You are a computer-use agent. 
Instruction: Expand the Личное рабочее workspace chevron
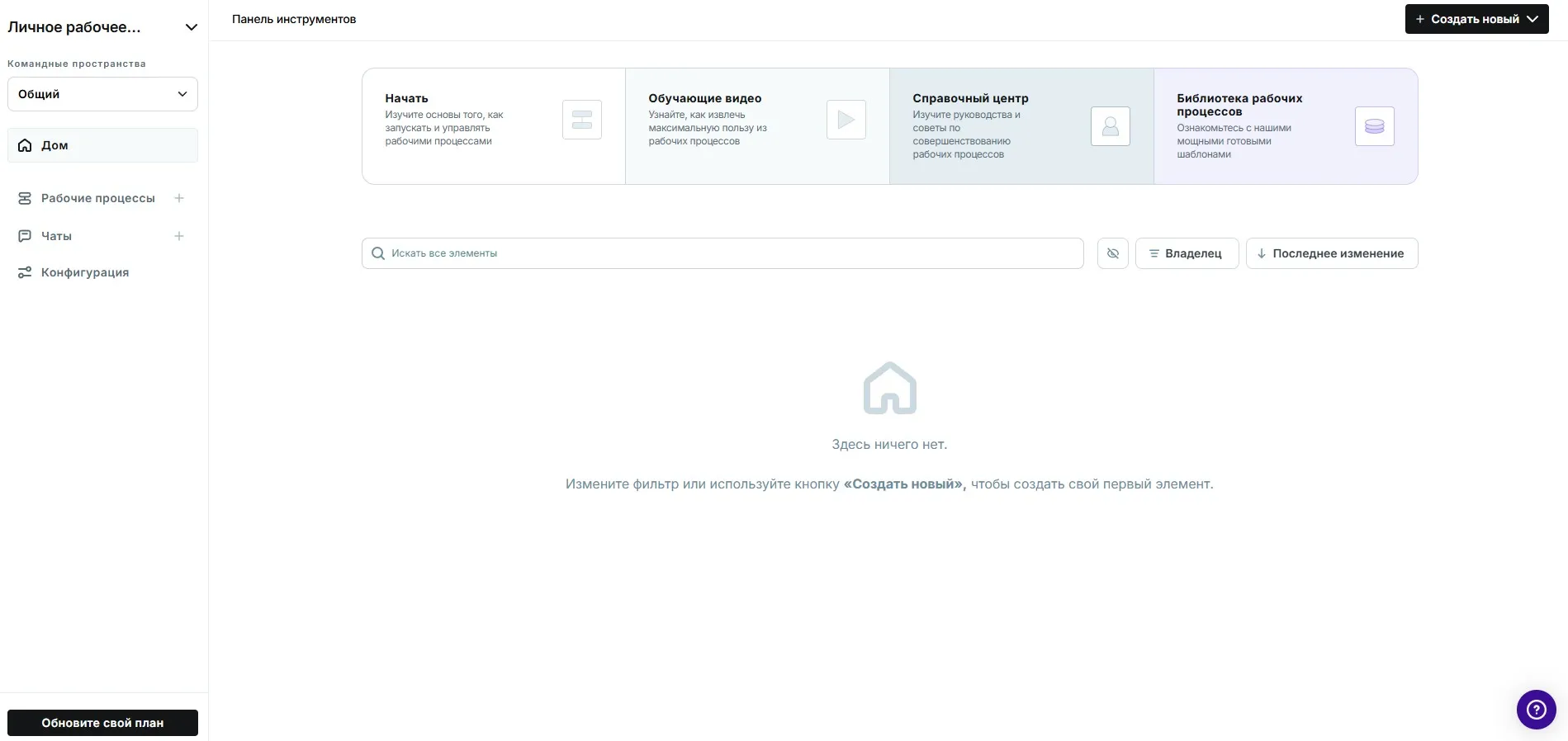[192, 27]
